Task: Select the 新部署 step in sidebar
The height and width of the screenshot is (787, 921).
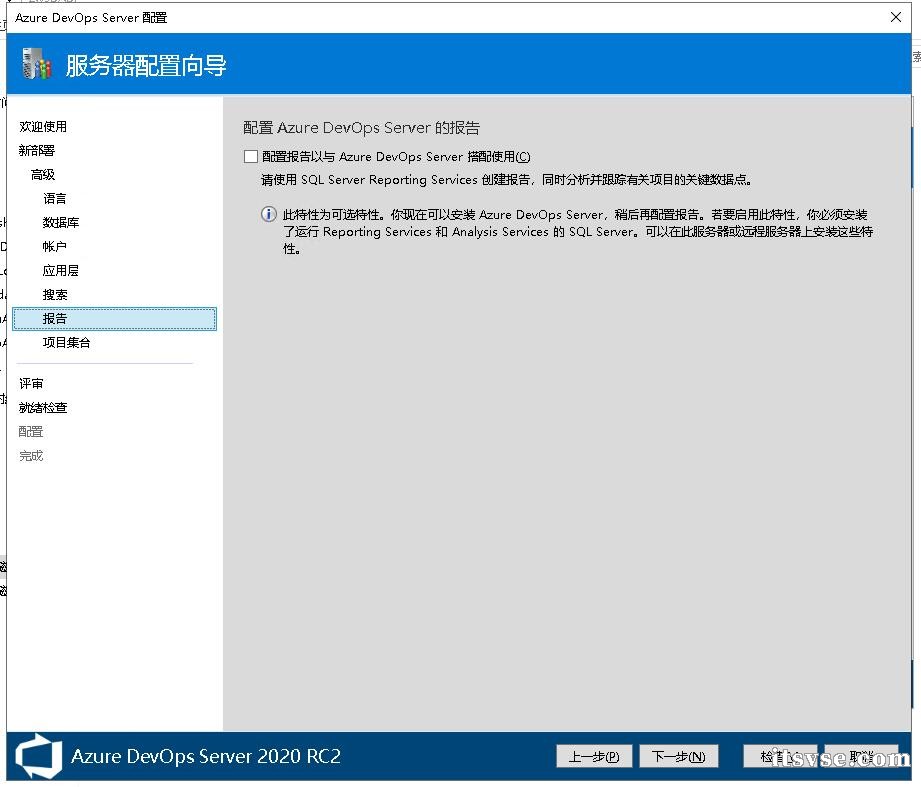Action: 36,150
